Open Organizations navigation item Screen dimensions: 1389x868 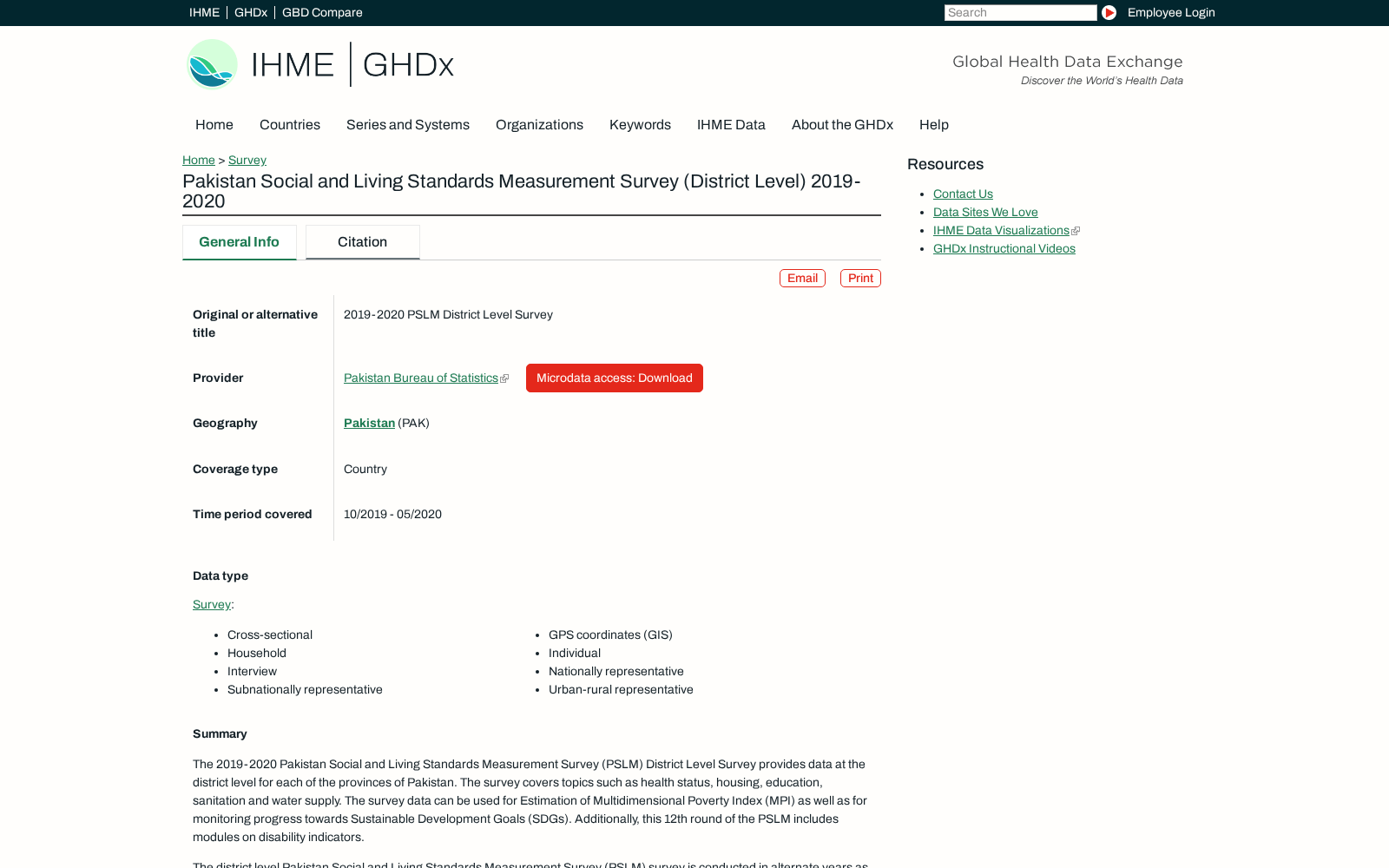(x=539, y=125)
